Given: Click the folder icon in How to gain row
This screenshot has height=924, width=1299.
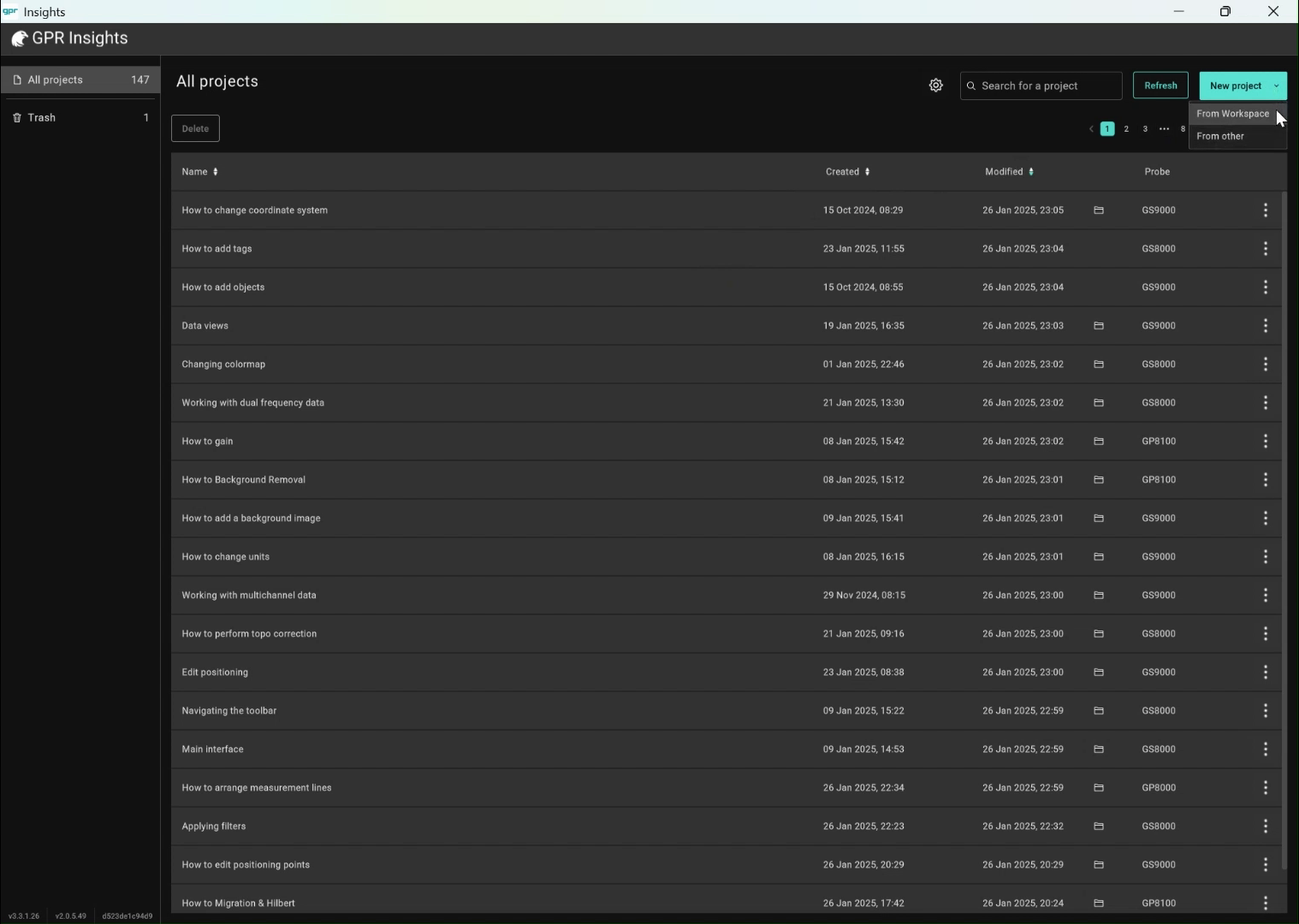Looking at the screenshot, I should pos(1099,441).
